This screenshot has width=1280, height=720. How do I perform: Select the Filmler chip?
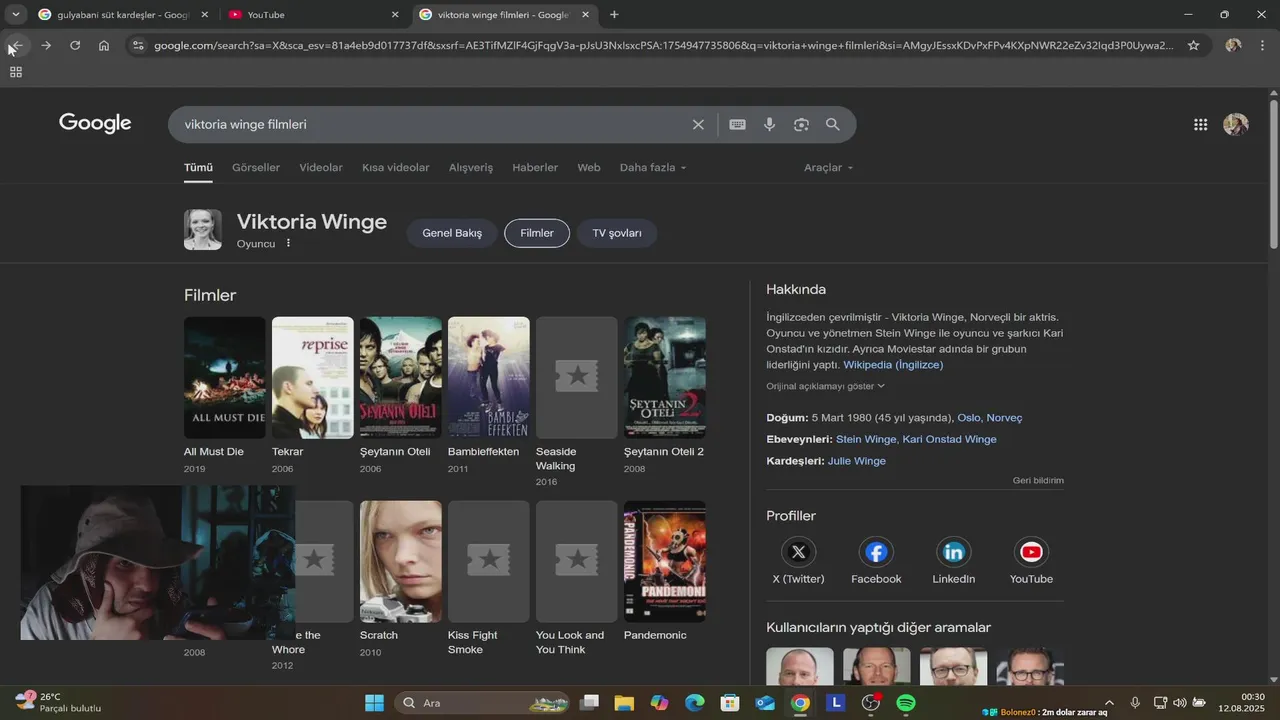pos(537,233)
